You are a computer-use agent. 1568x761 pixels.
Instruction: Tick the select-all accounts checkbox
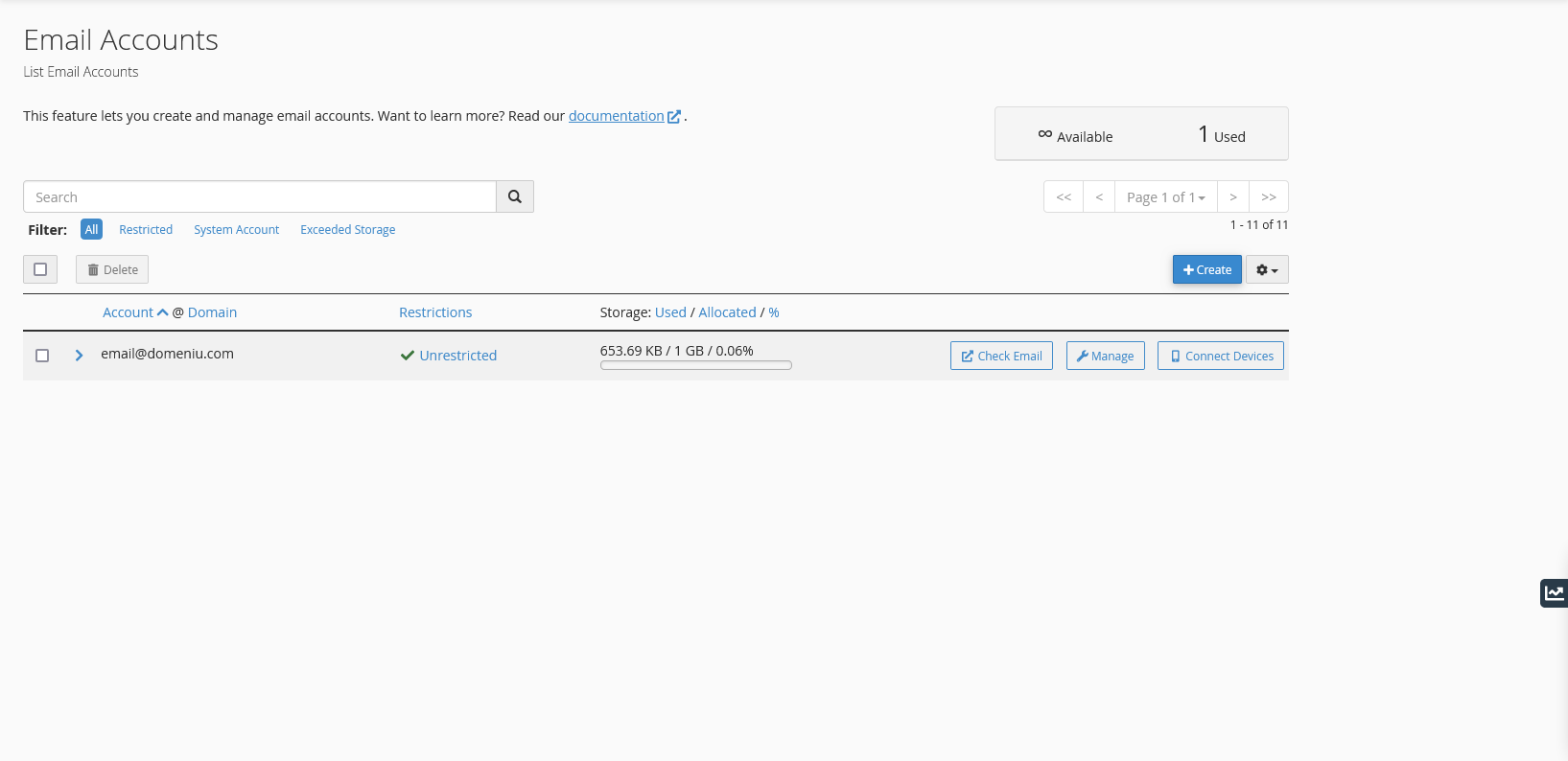click(x=40, y=269)
